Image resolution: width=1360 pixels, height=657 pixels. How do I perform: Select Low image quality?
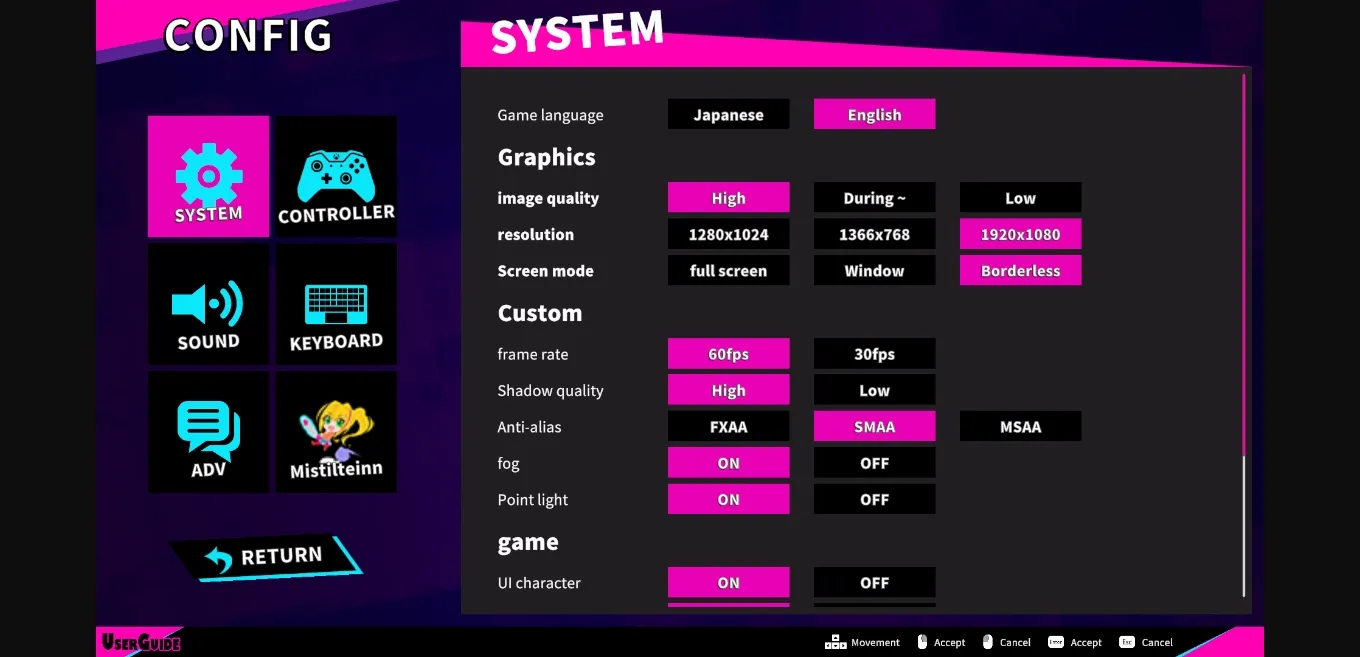tap(1020, 197)
